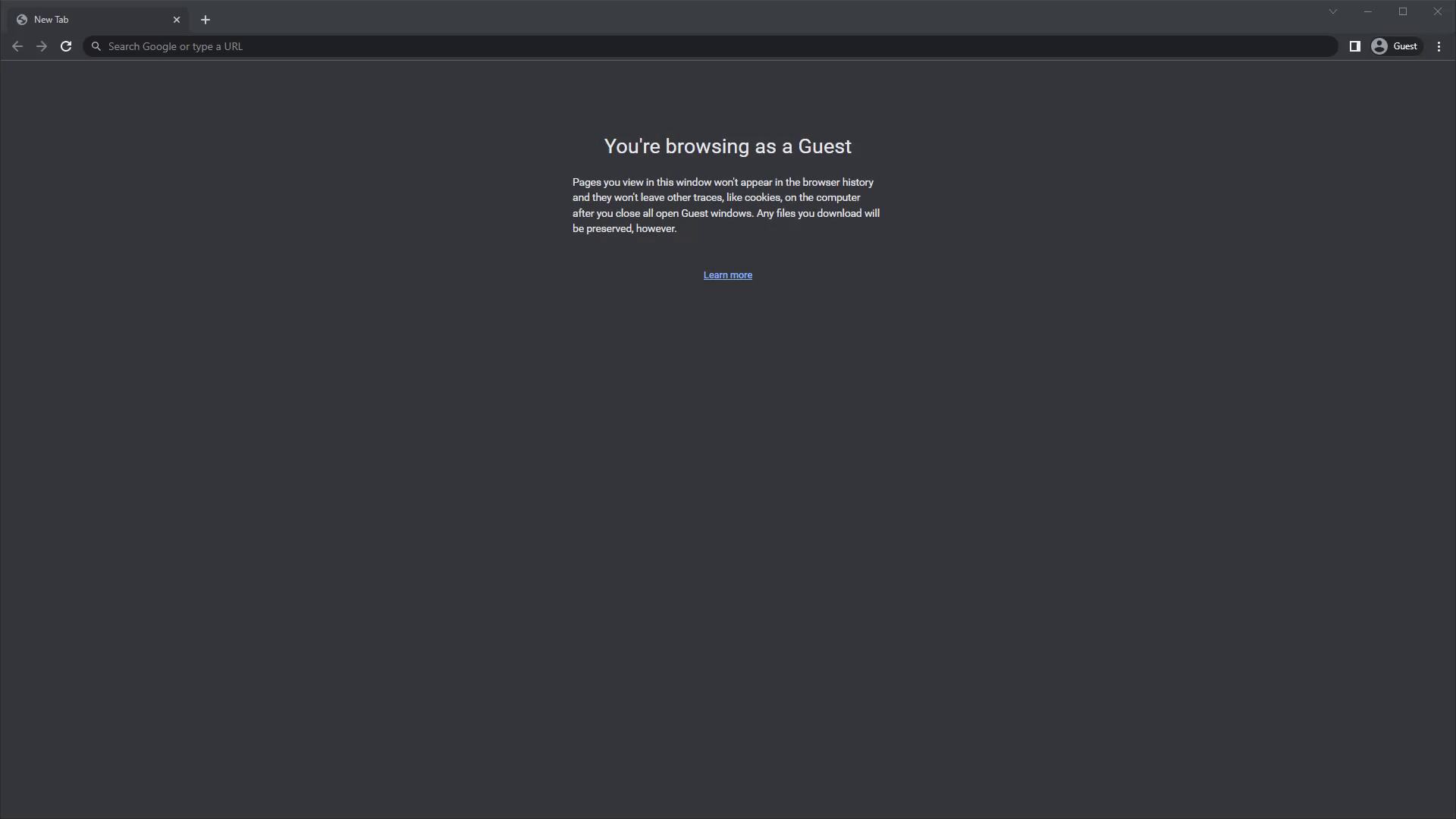Click the back navigation arrow
The height and width of the screenshot is (819, 1456).
(17, 46)
